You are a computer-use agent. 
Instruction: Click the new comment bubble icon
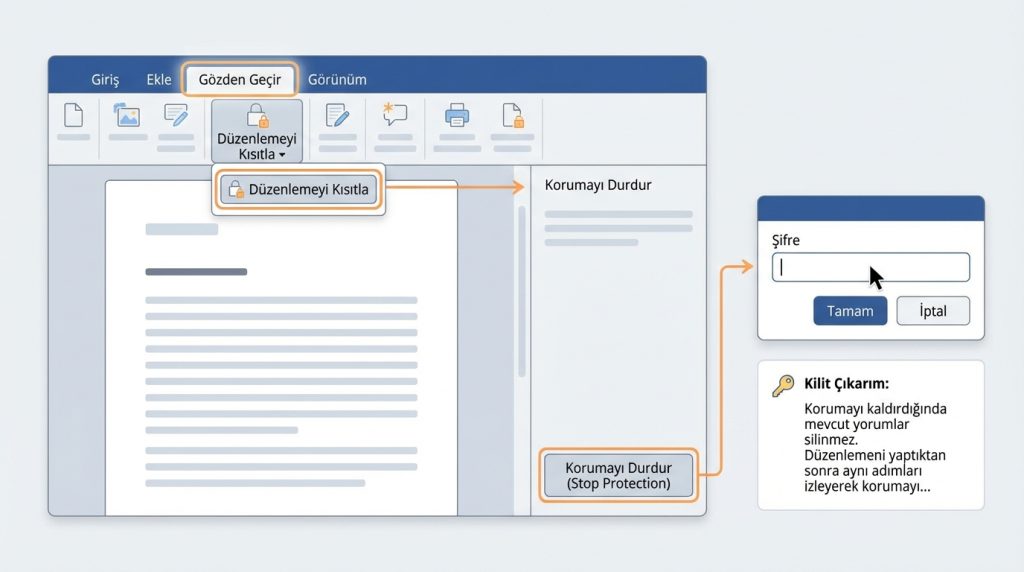click(394, 114)
